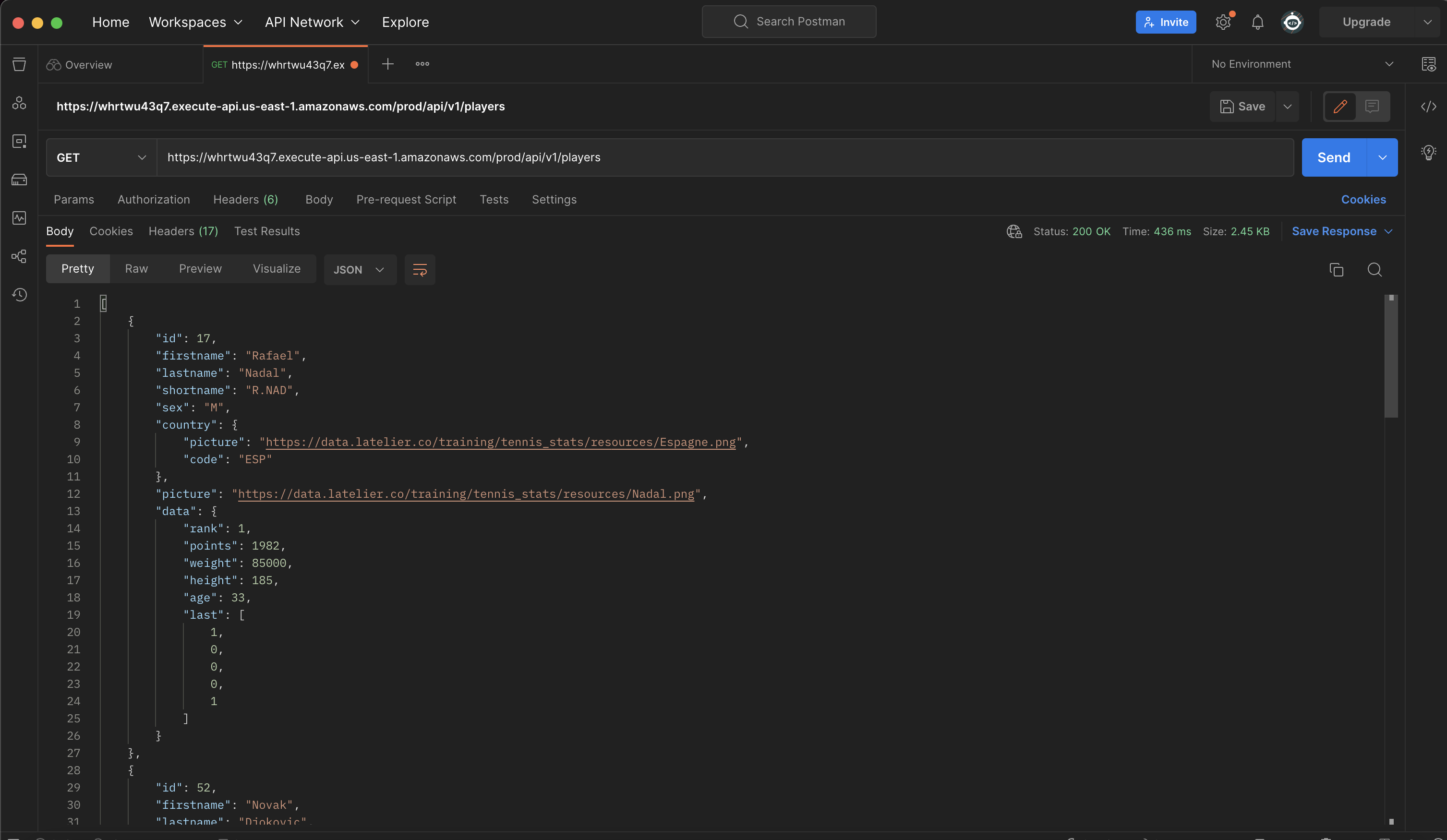
Task: Click the word wrap lines icon
Action: 420,270
